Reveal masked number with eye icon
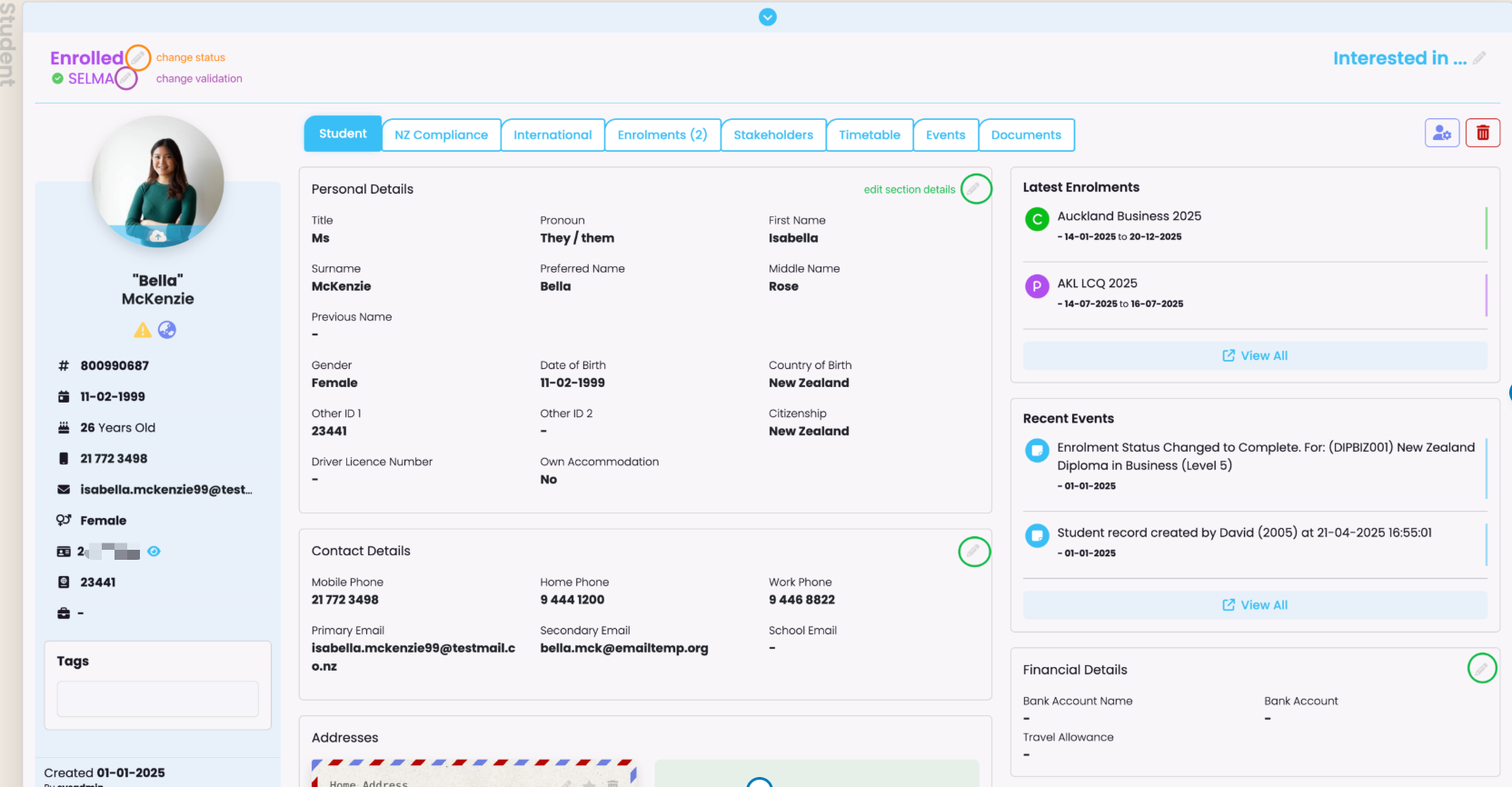 tap(154, 552)
